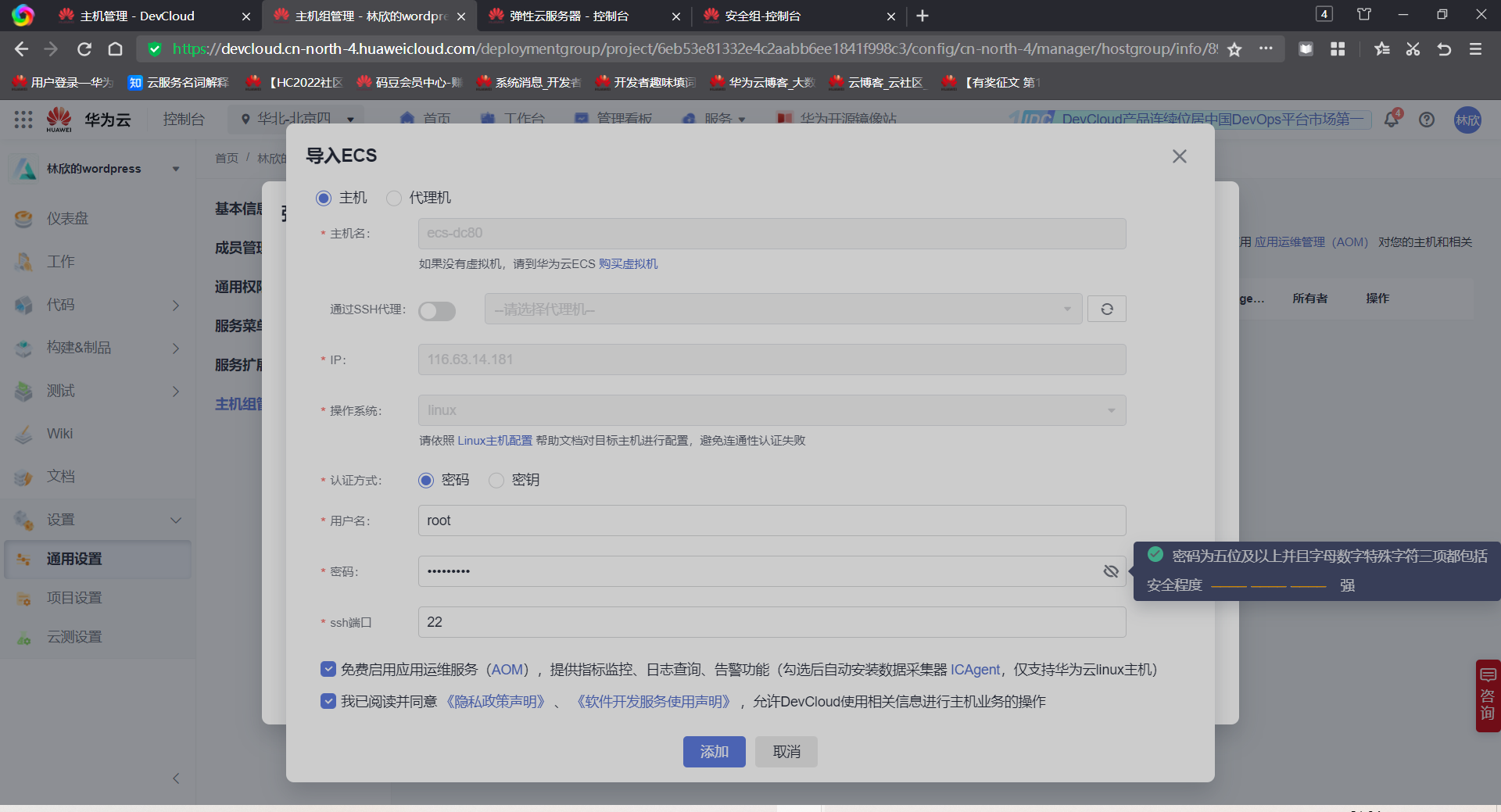Viewport: 1501px width, 812px height.
Task: Open a new browser tab
Action: coord(922,16)
